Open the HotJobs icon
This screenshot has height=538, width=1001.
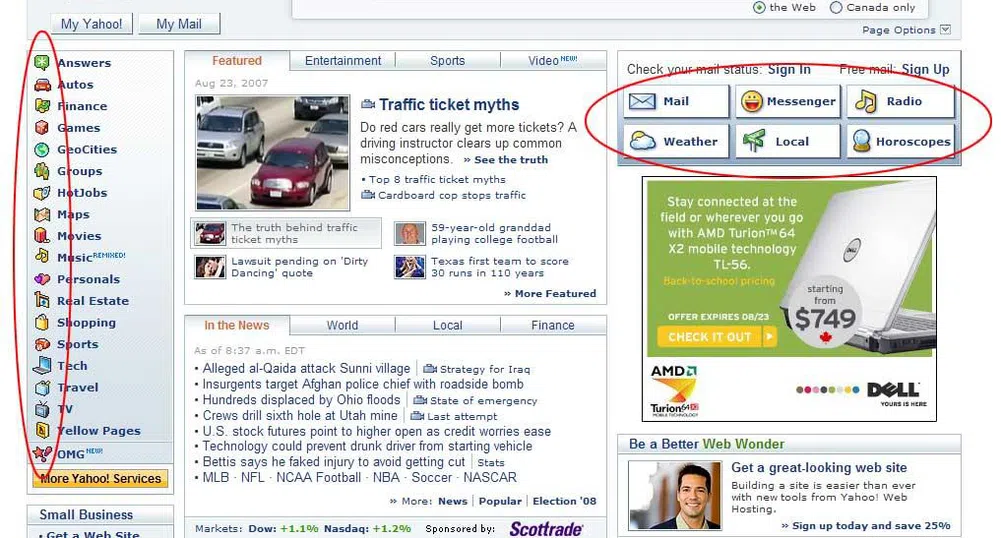(x=42, y=193)
